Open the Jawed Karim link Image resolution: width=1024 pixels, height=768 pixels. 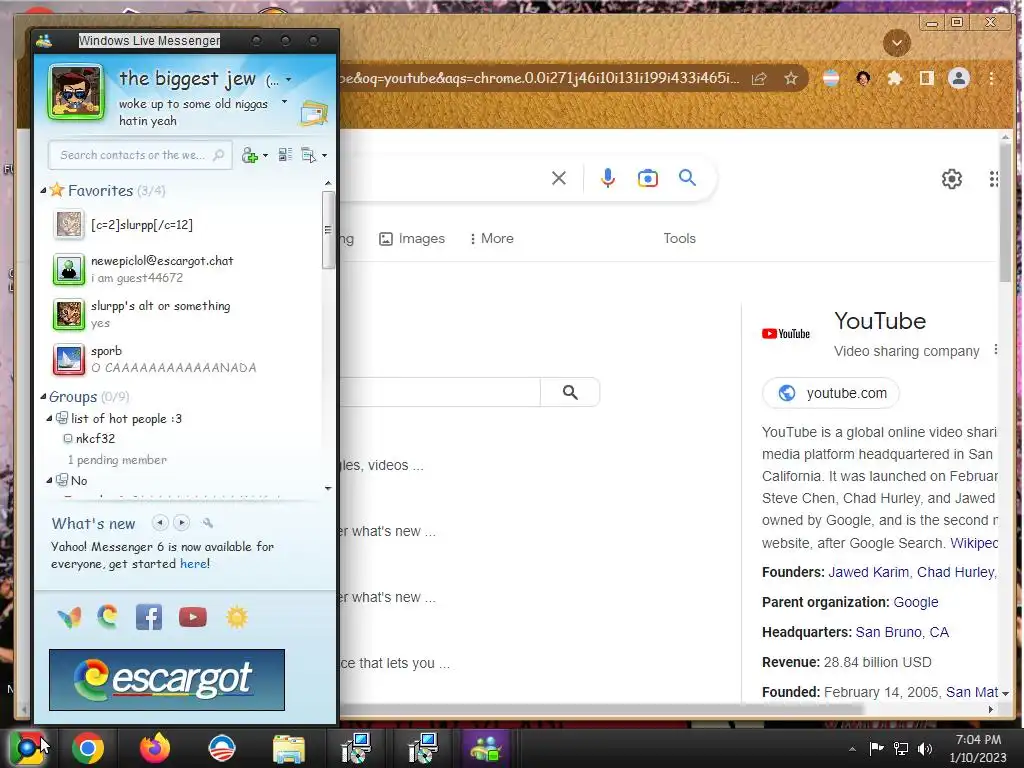tap(869, 572)
